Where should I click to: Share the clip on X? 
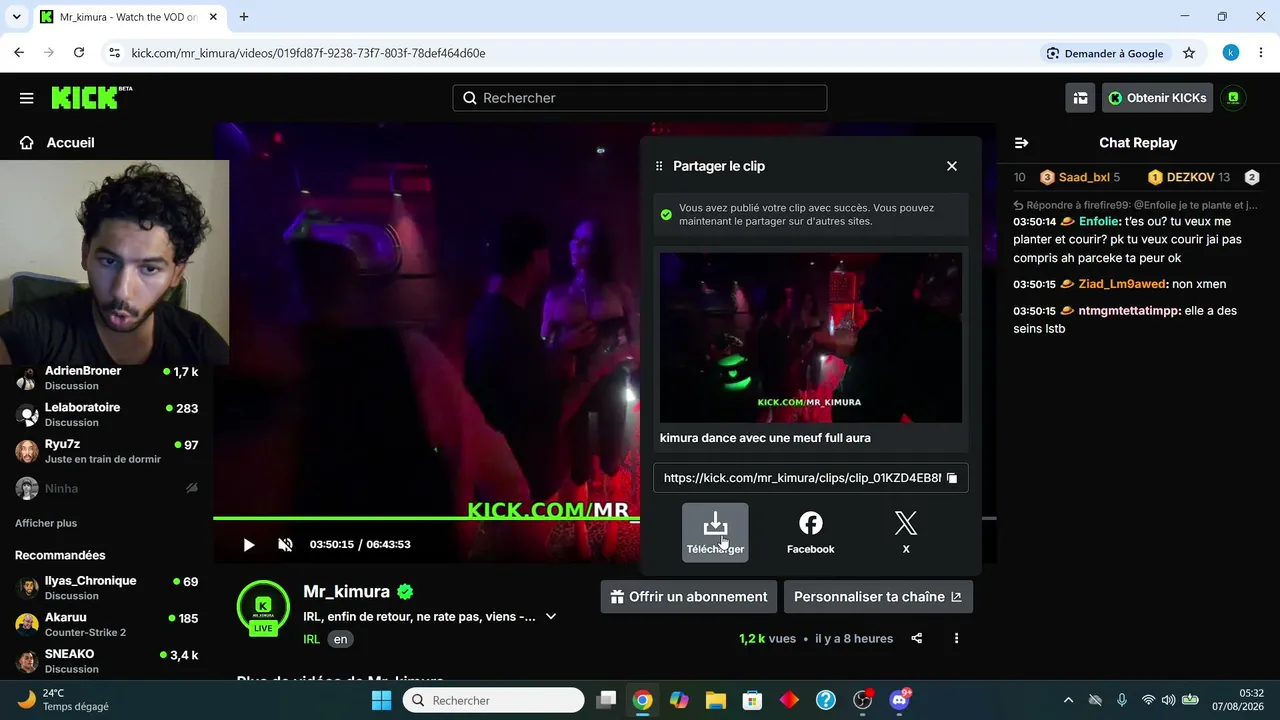pyautogui.click(x=905, y=532)
